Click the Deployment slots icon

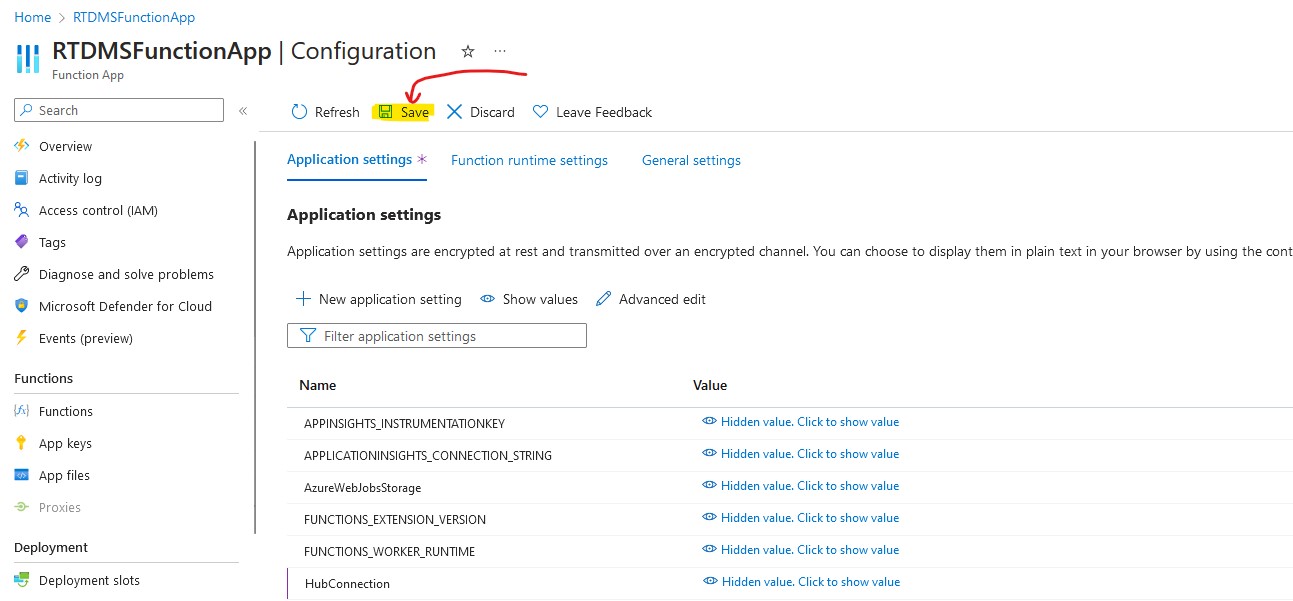point(22,580)
